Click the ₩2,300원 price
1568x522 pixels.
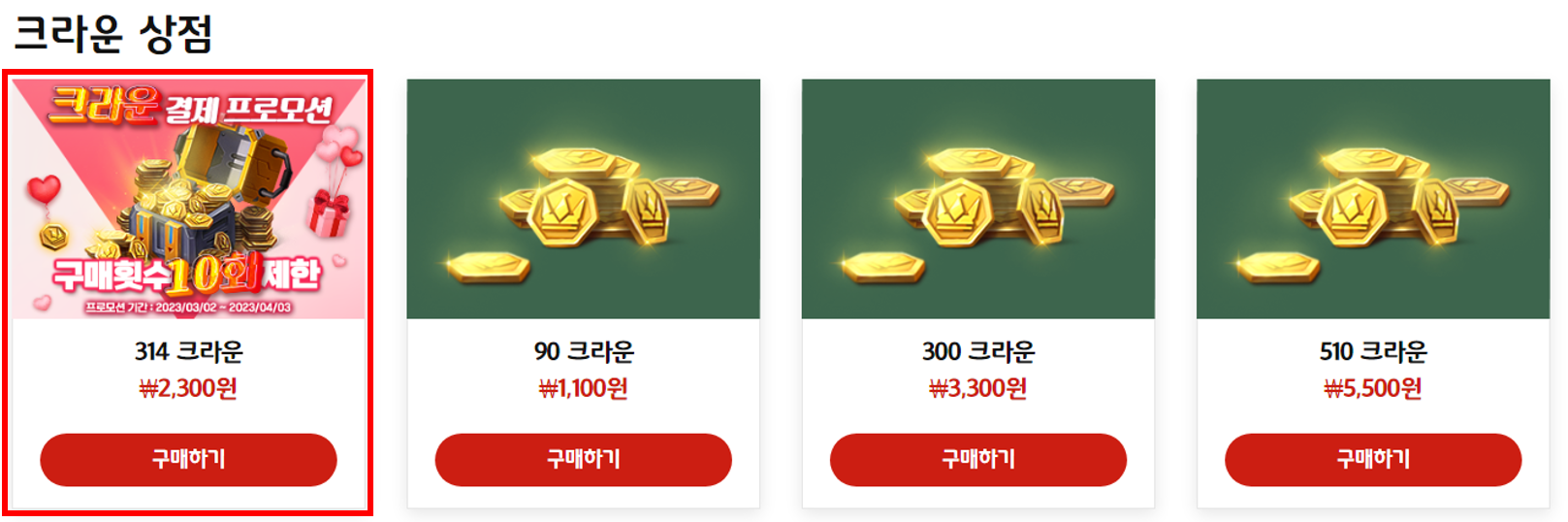pos(188,389)
